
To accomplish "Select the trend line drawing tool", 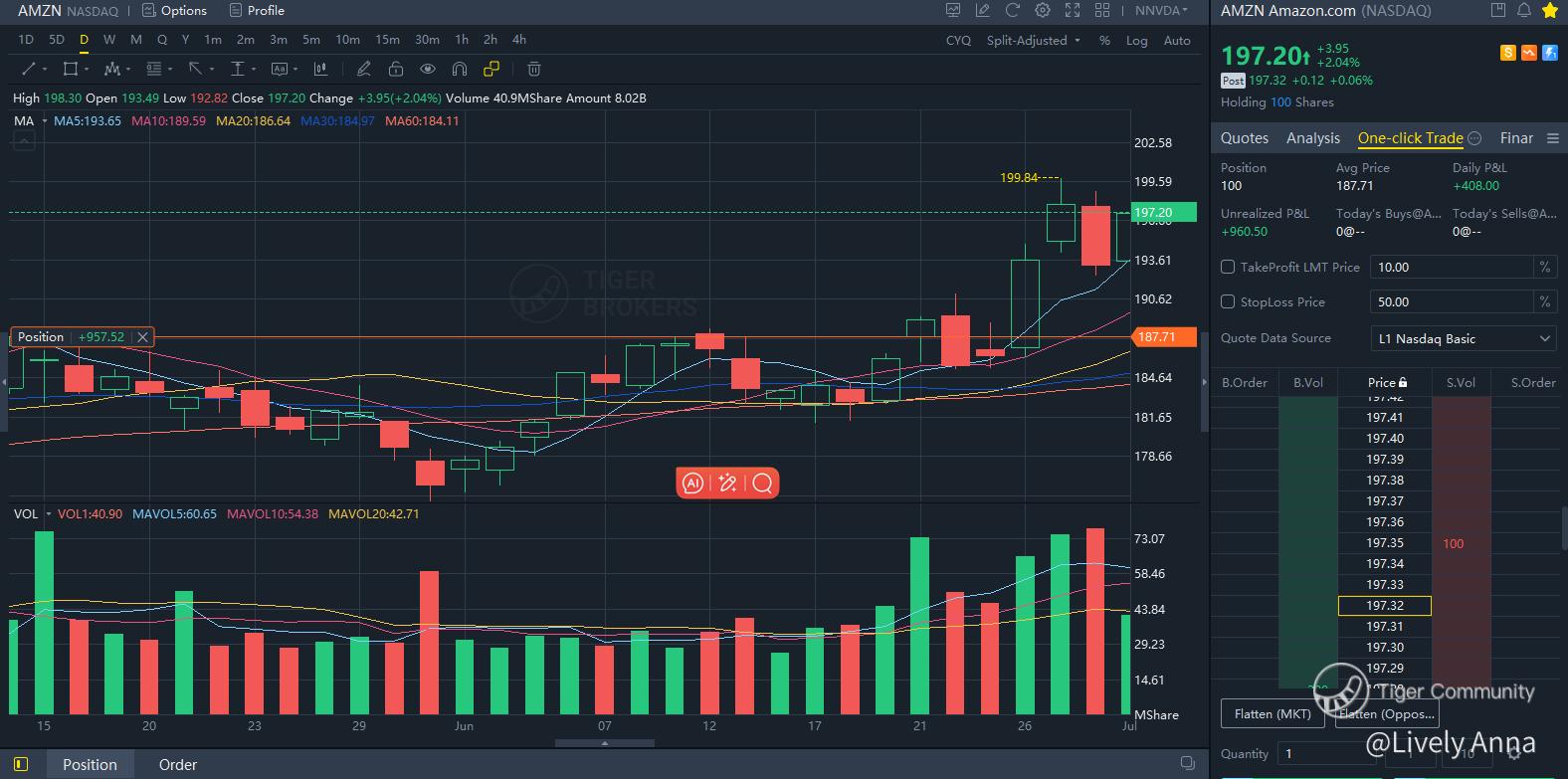I will click(29, 69).
